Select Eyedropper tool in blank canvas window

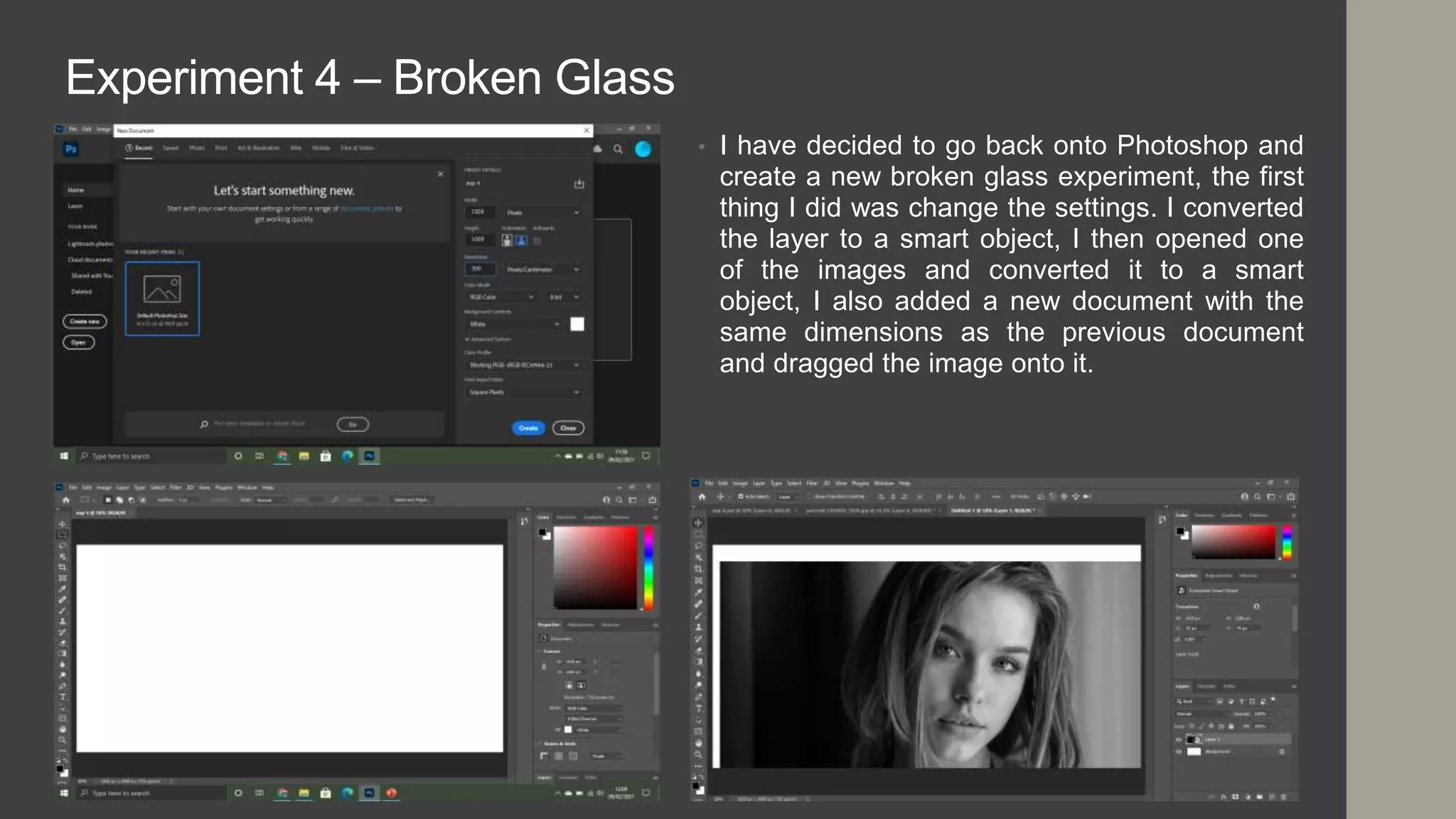tap(63, 589)
